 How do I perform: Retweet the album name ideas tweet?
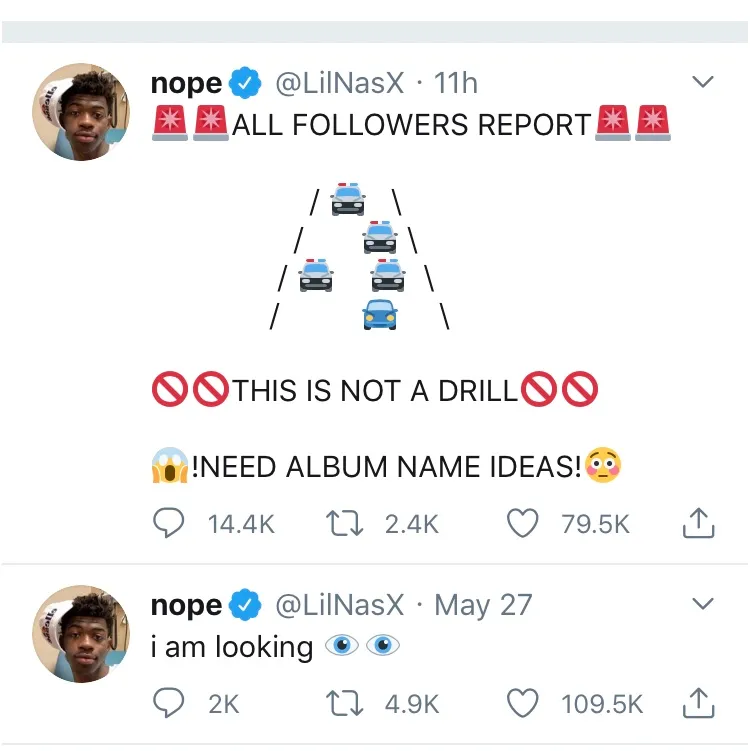tap(346, 523)
